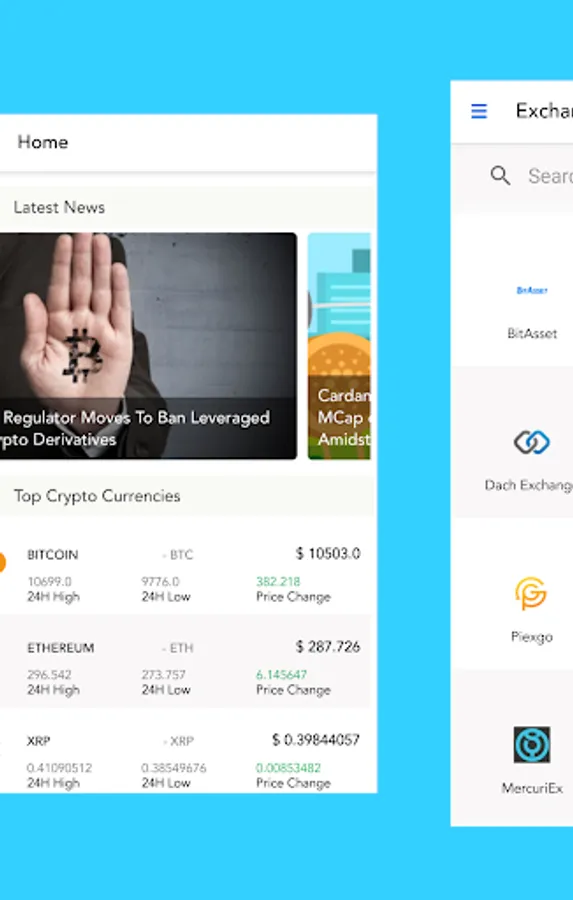
Task: Click the Piexgo exchange name label
Action: (532, 637)
